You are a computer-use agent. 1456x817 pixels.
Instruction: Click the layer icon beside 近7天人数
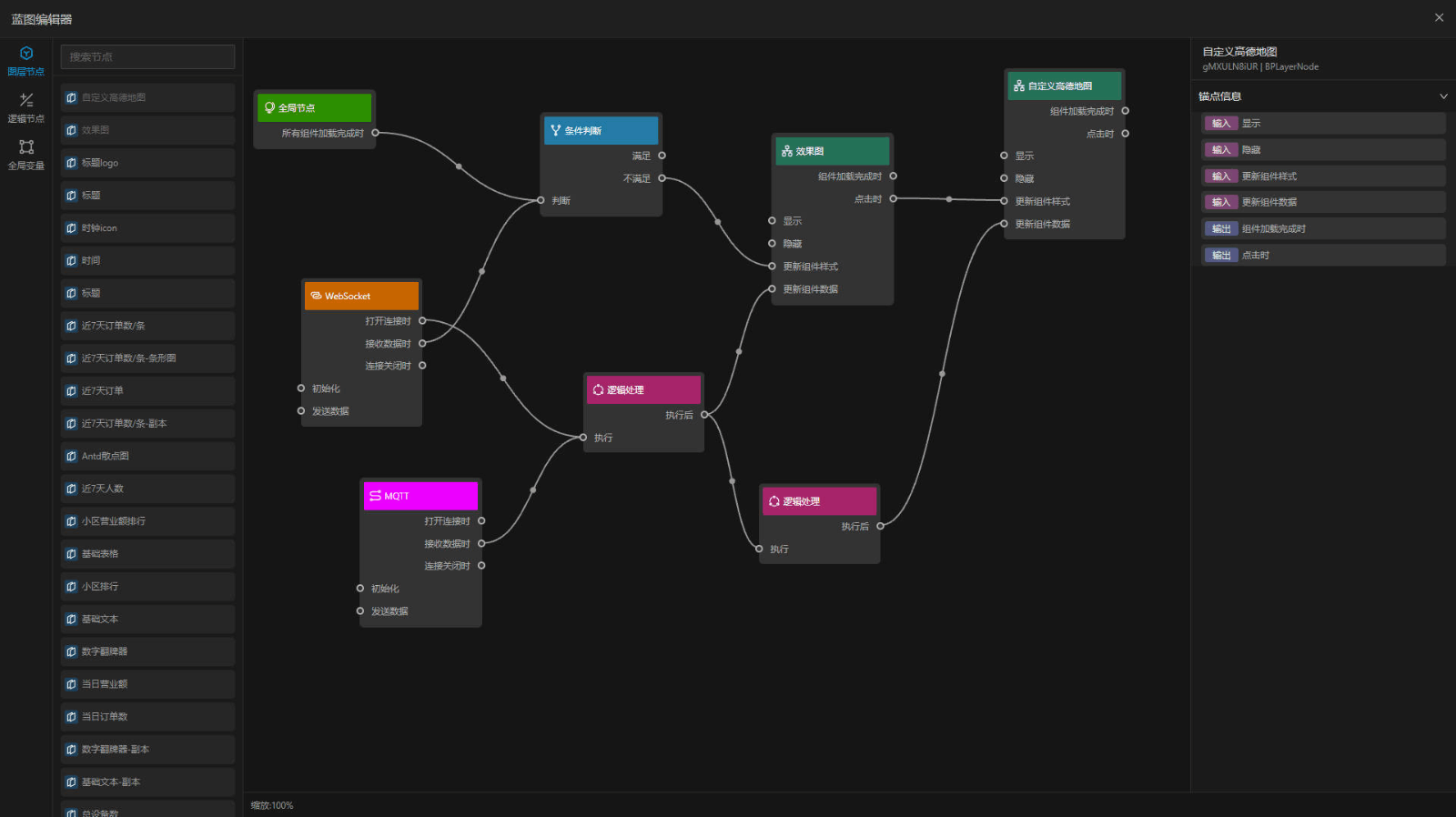[x=71, y=489]
